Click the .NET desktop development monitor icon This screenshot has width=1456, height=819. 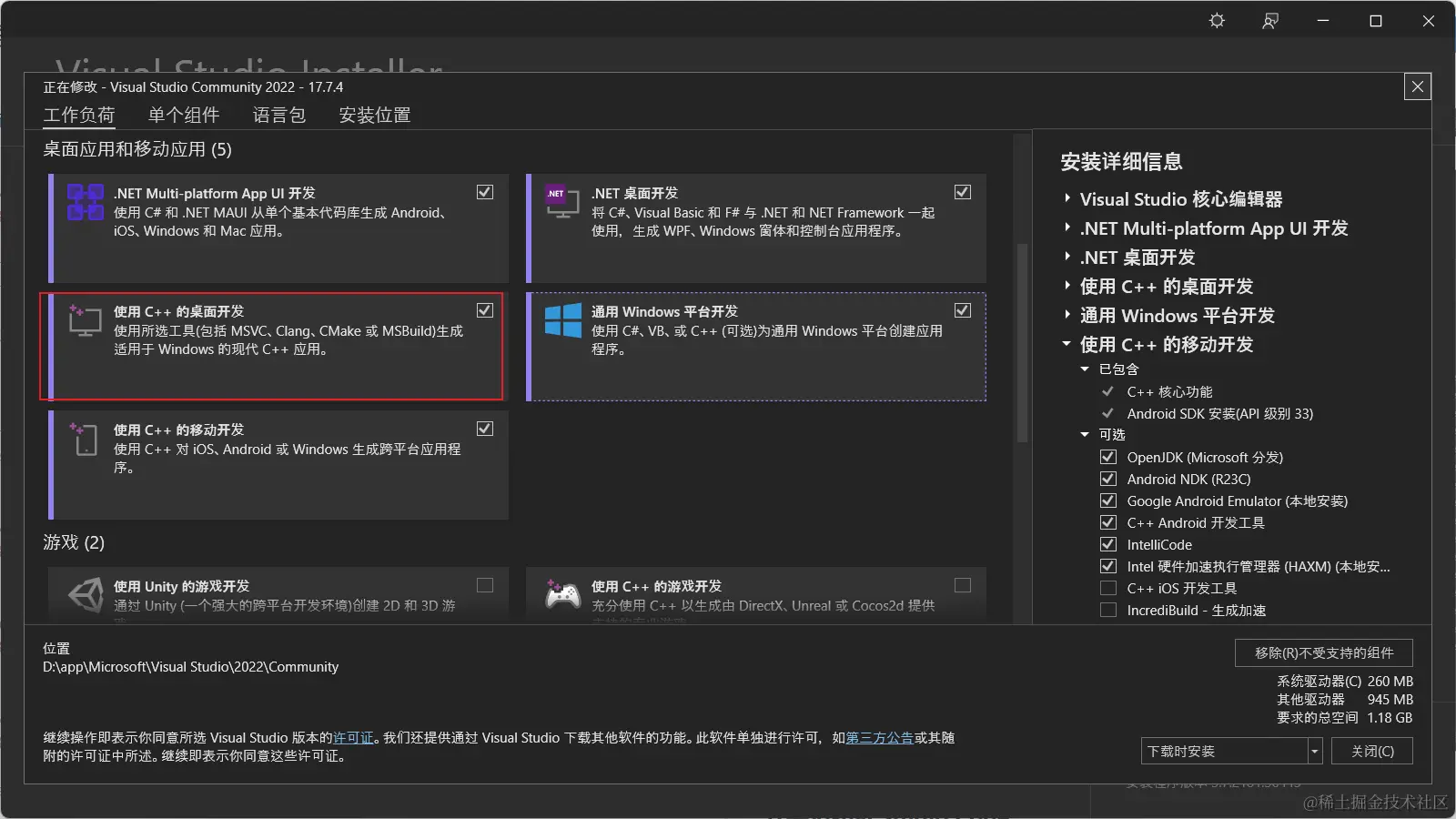562,201
